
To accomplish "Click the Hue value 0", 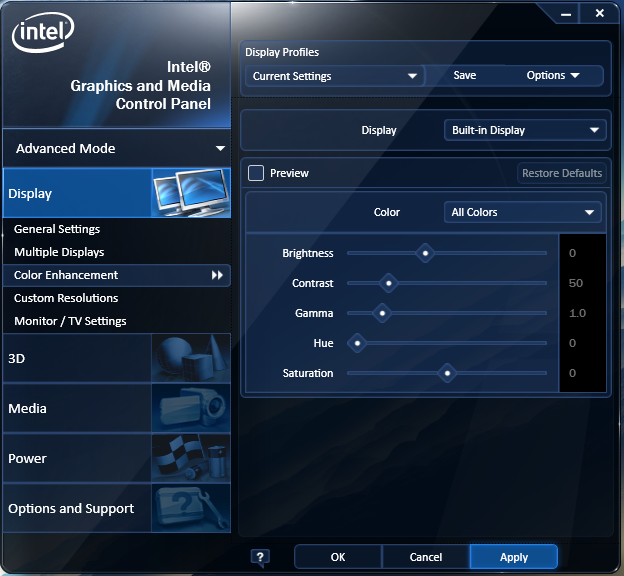I will 572,343.
